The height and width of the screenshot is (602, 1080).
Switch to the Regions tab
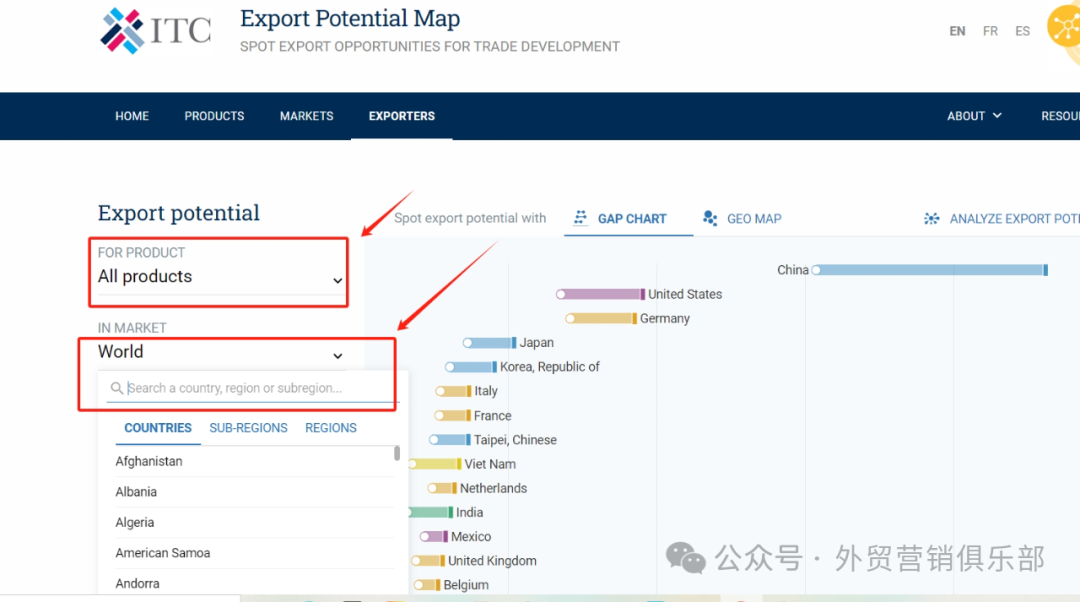(331, 428)
